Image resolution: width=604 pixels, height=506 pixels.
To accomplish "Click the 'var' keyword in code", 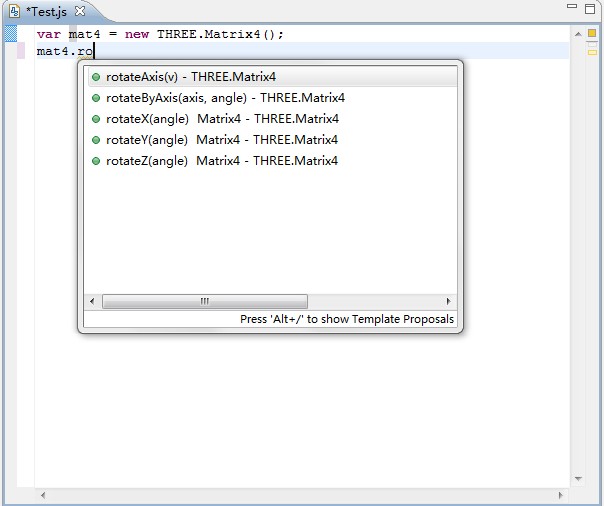I will pos(49,34).
